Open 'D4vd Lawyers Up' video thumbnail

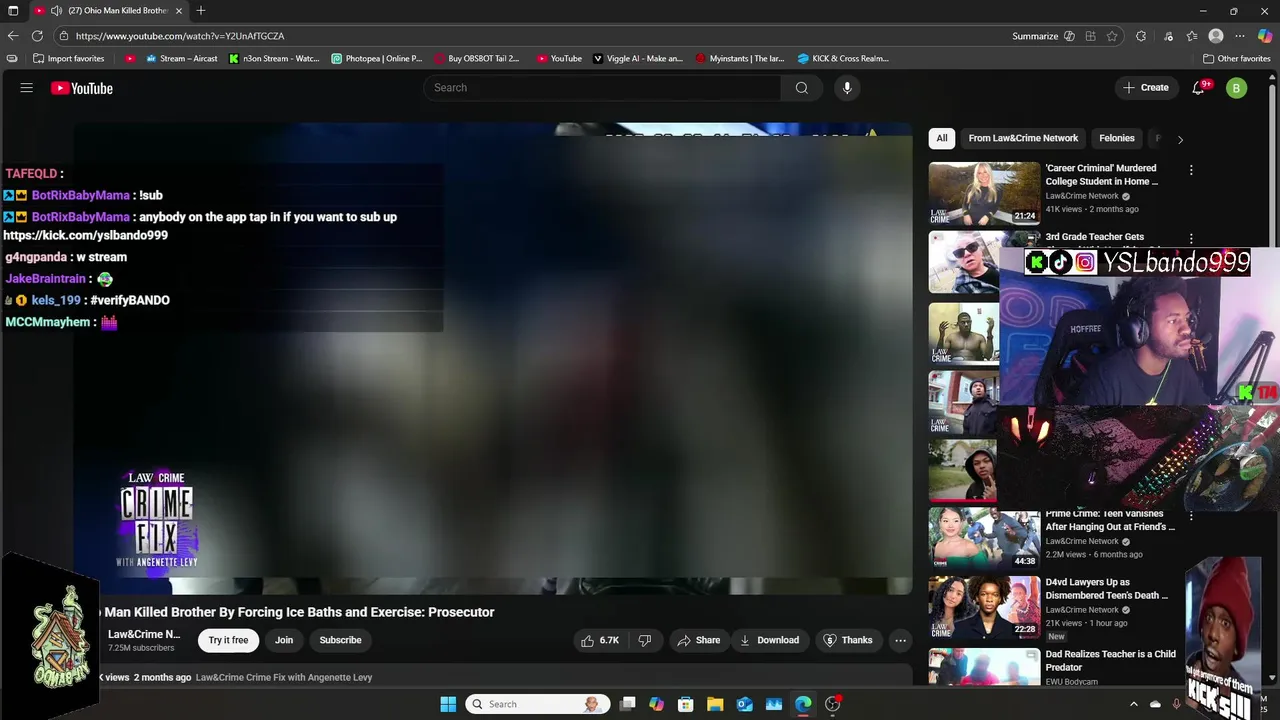(984, 607)
